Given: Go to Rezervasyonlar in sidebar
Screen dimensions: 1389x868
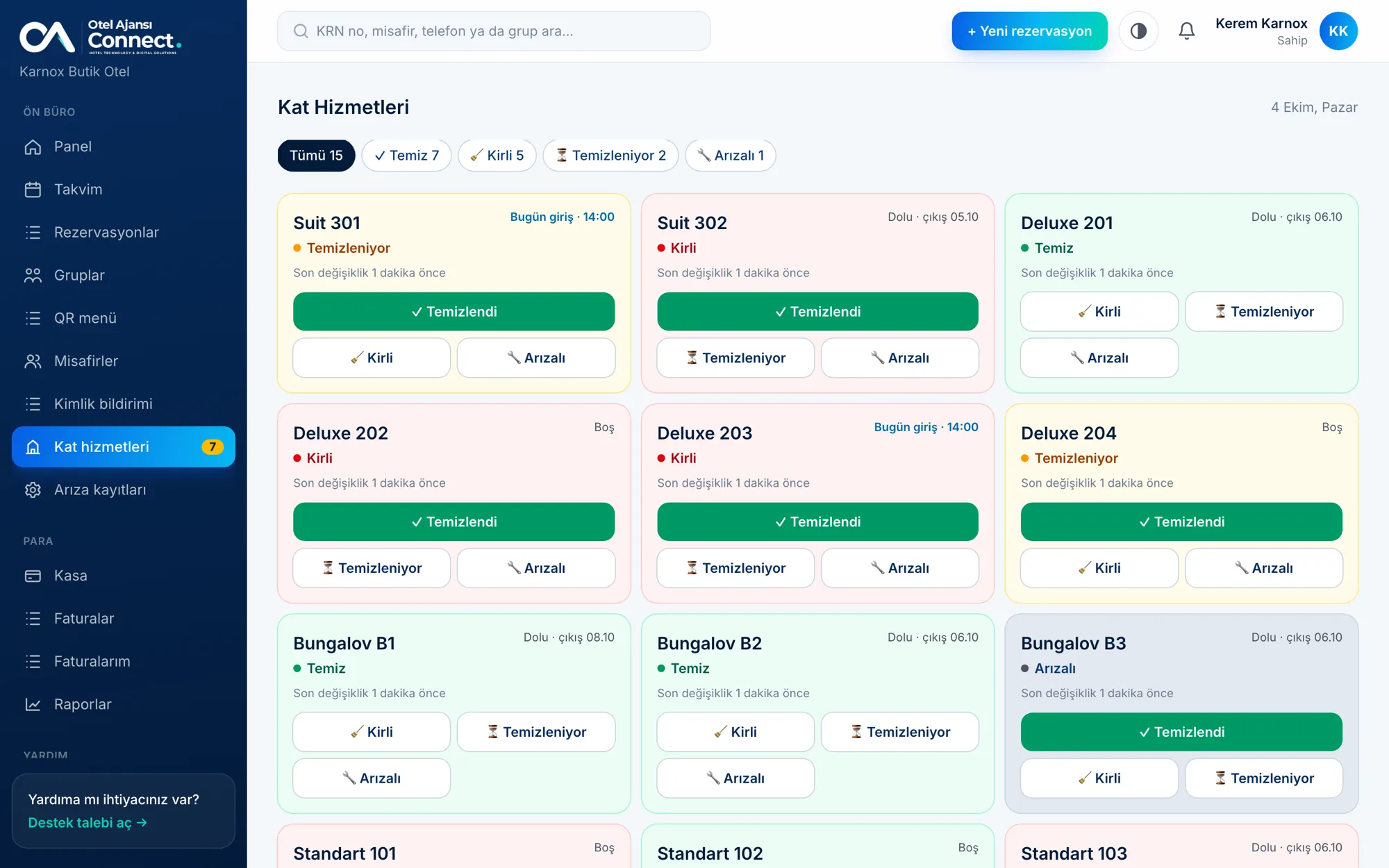Looking at the screenshot, I should pos(124,233).
